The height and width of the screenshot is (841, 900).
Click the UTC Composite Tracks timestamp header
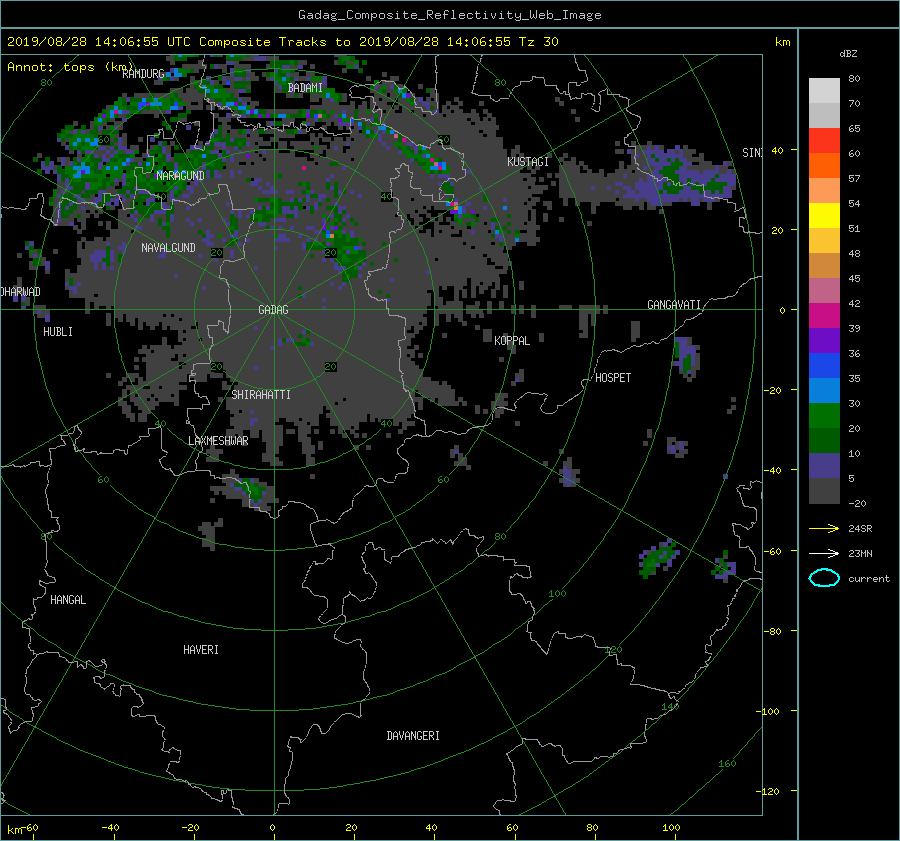coord(282,42)
